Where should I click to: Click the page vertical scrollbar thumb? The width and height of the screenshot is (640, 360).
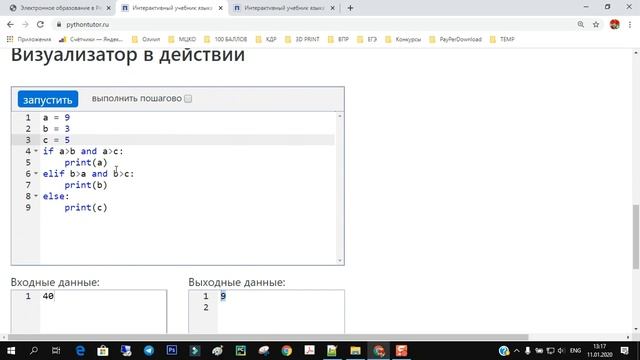click(x=636, y=237)
